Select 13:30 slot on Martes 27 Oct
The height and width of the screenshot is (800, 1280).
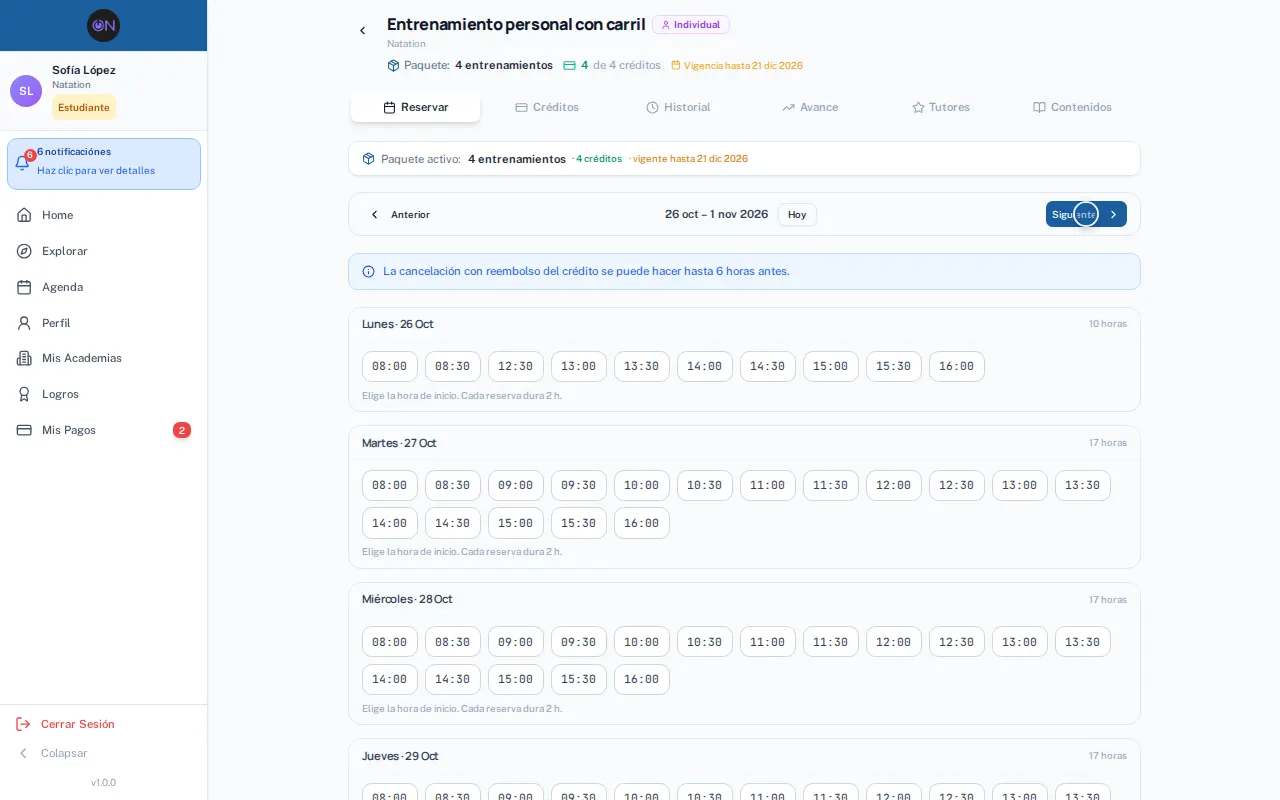point(1083,485)
